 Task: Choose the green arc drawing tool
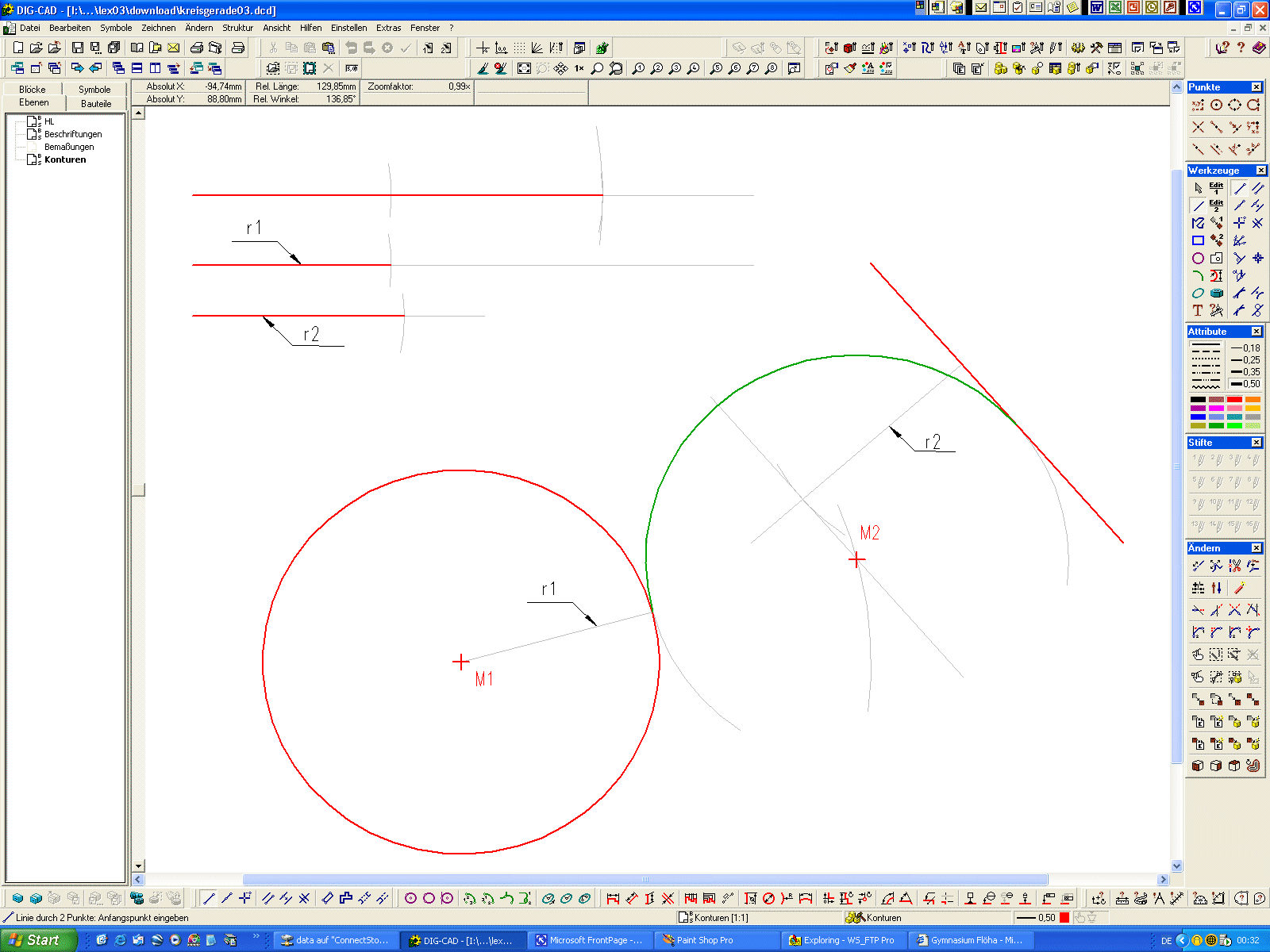[1198, 275]
